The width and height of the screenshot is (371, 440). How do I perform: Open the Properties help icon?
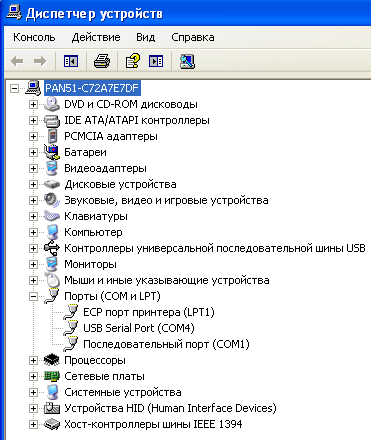click(133, 61)
